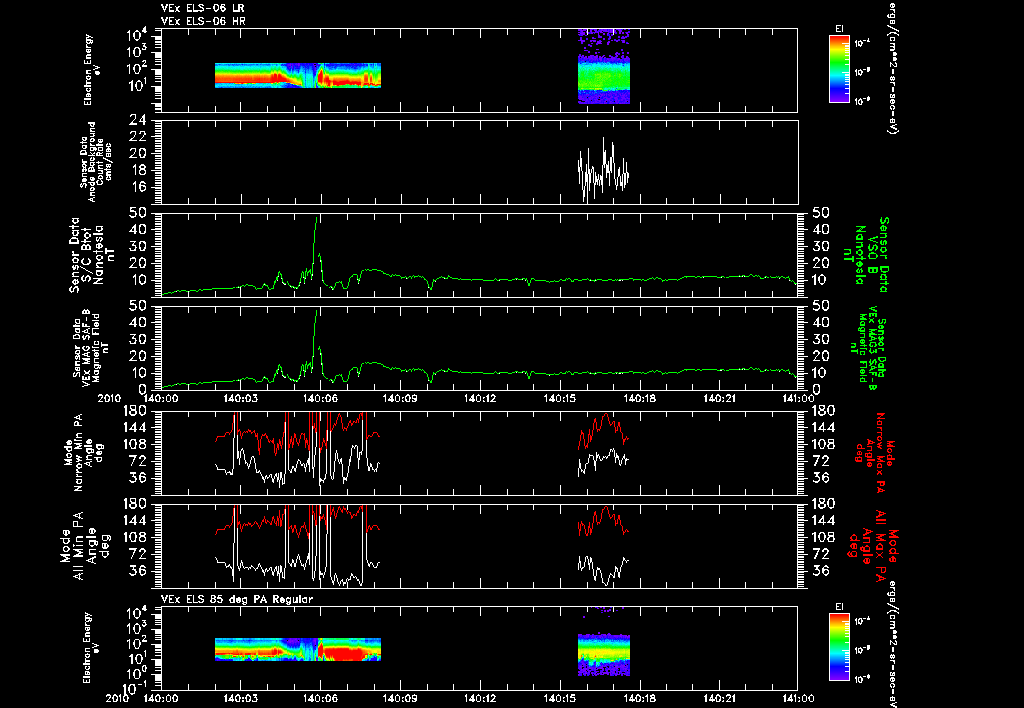
Task: Click the magnetic field spike peak in the S/C Btot panel
Action: (317, 217)
